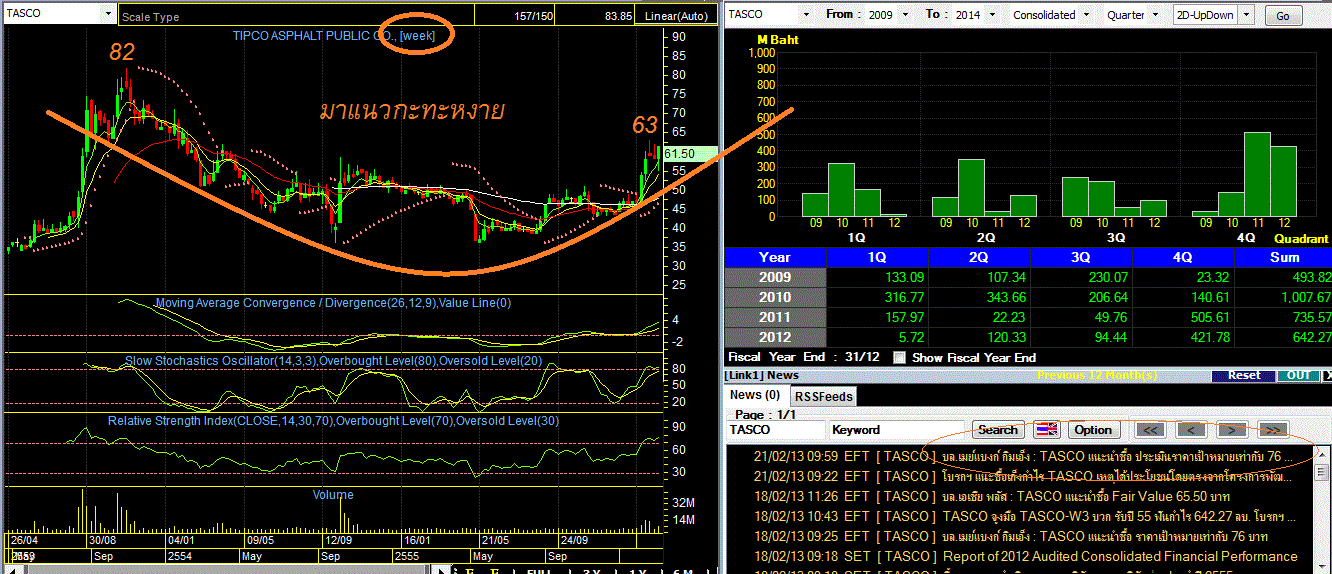Open the Scale Type Linear(Auto) selector
Image resolution: width=1332 pixels, height=574 pixels.
coord(676,16)
